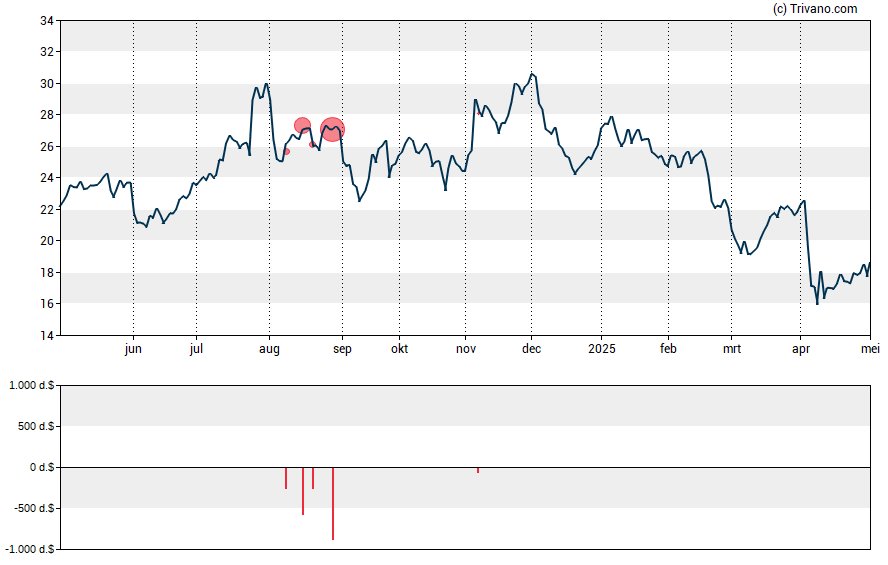Click the 'dec' axis label

click(531, 349)
